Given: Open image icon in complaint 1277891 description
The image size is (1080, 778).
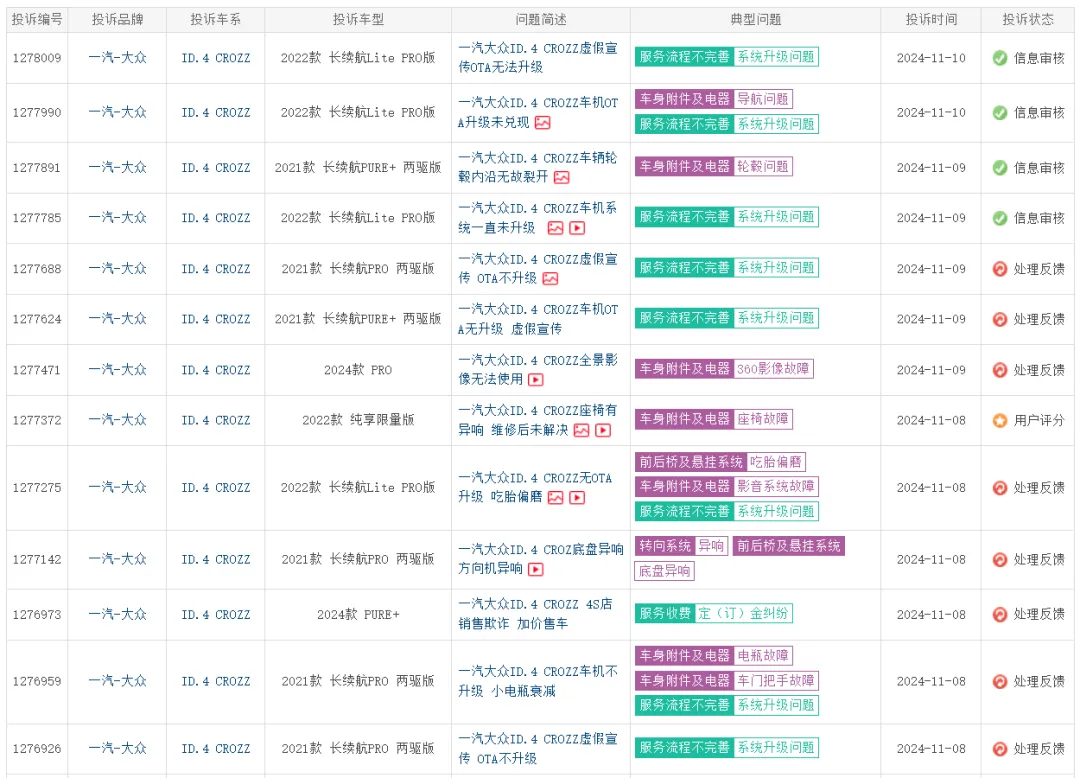Looking at the screenshot, I should click(562, 177).
